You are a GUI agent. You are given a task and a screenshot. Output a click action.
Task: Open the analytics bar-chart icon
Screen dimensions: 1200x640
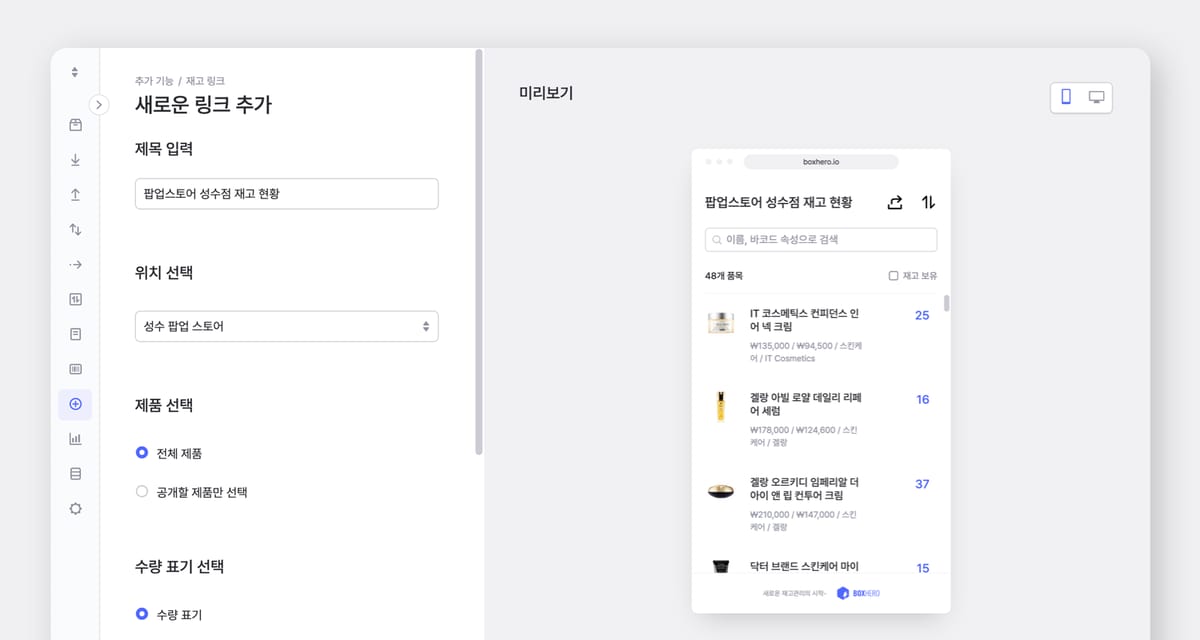tap(75, 438)
